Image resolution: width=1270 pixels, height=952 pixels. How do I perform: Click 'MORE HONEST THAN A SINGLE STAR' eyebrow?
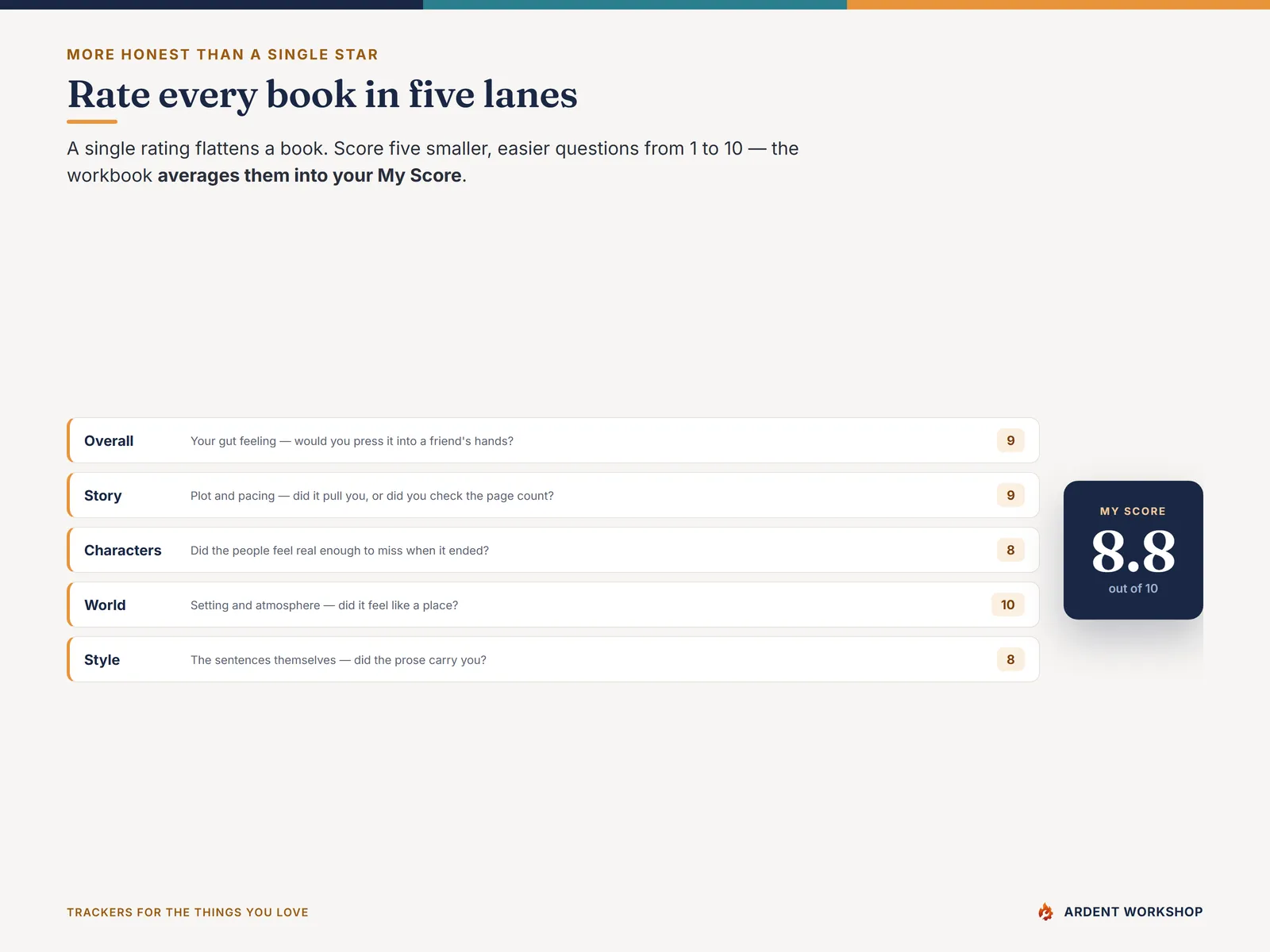click(x=222, y=55)
